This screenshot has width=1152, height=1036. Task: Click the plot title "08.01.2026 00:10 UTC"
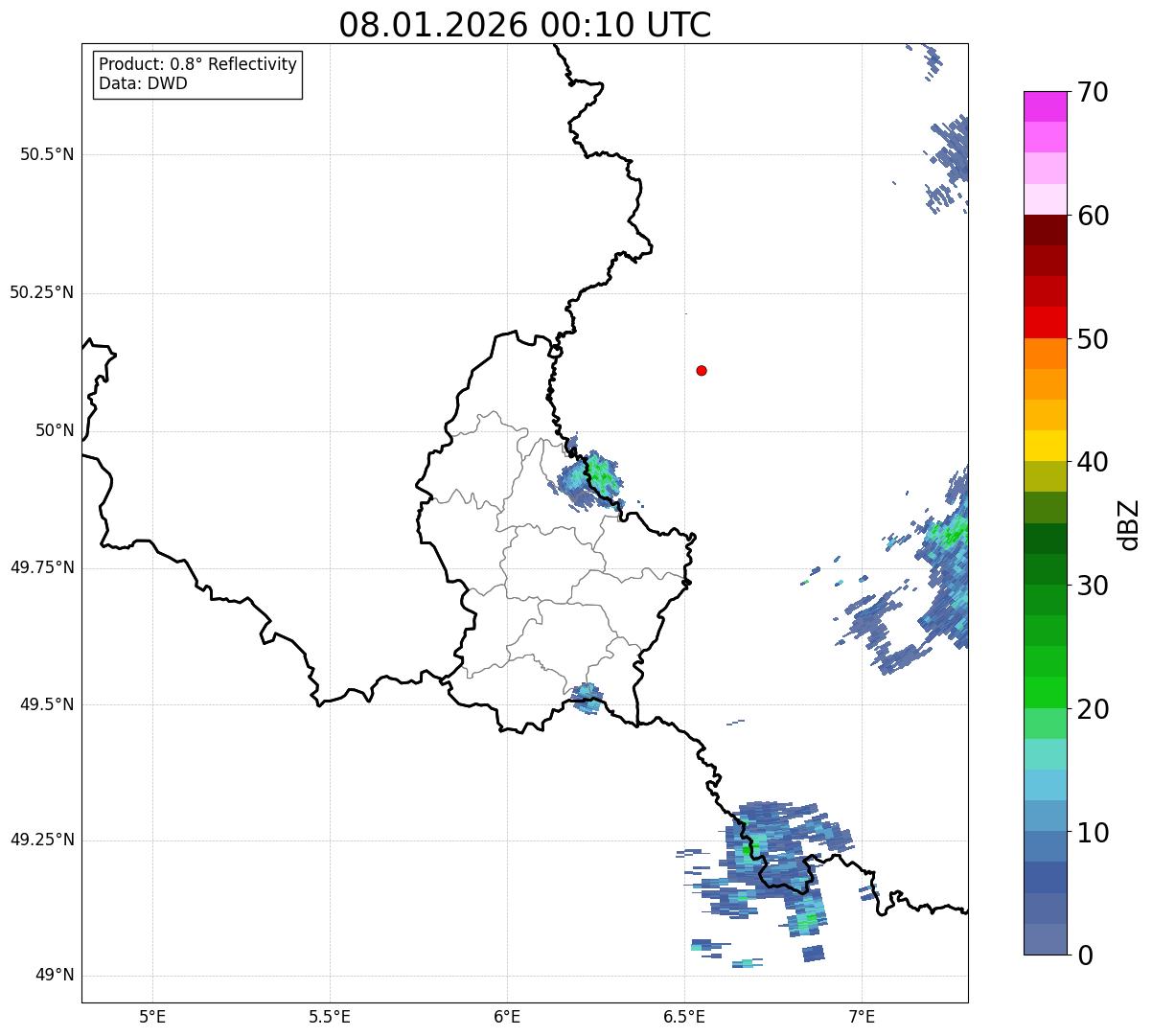point(525,25)
